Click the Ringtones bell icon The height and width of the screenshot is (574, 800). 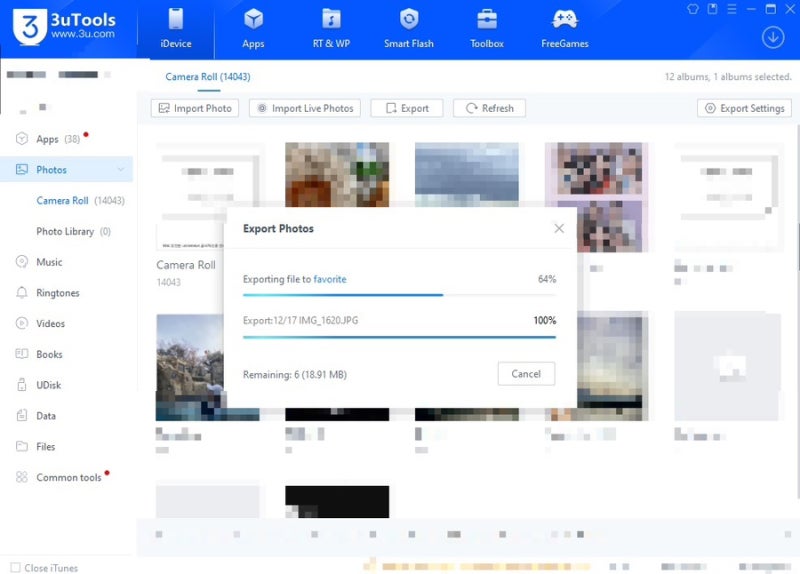pyautogui.click(x=21, y=292)
